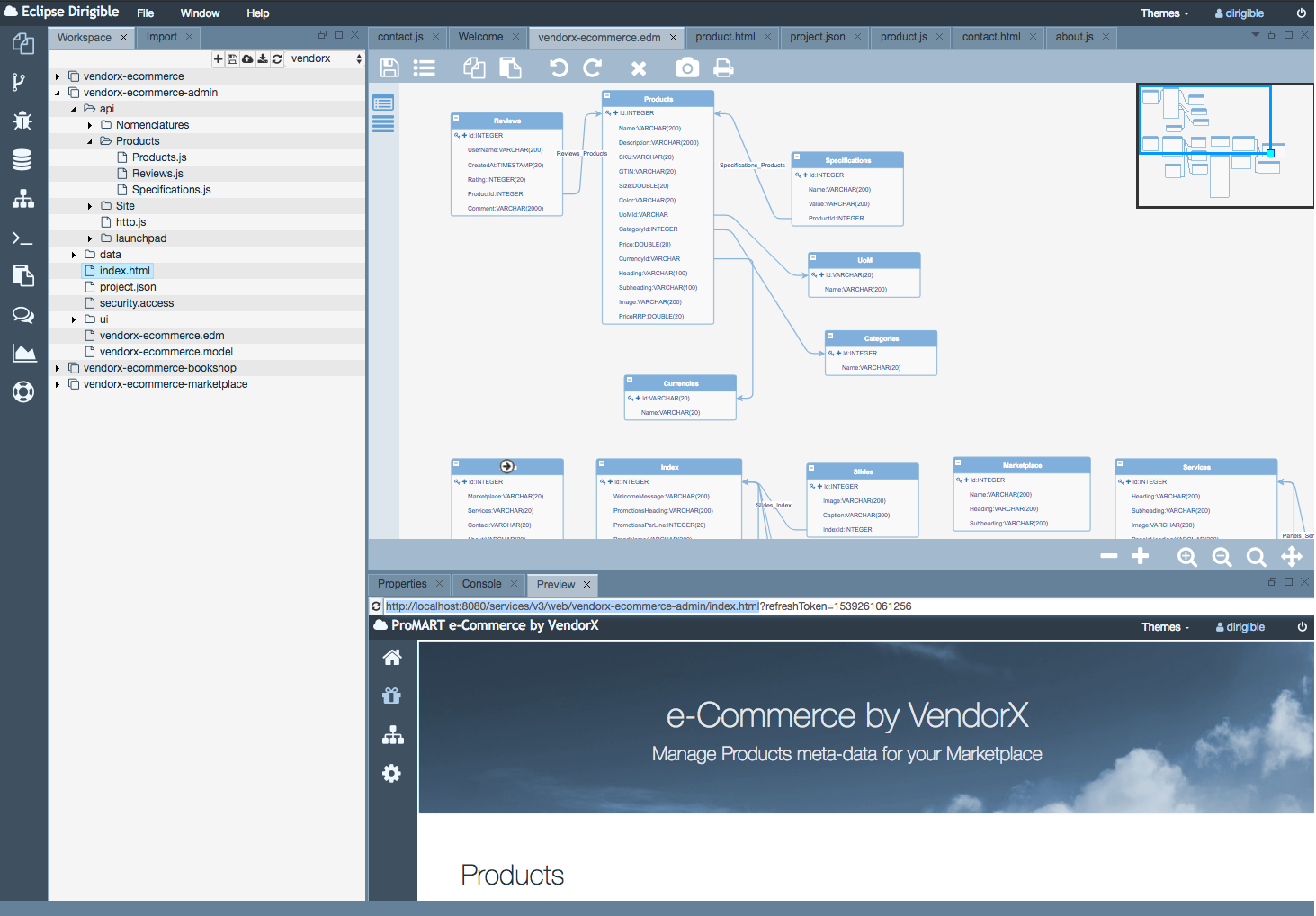The width and height of the screenshot is (1316, 916).
Task: Select the Entity palette item
Action: coord(383,103)
